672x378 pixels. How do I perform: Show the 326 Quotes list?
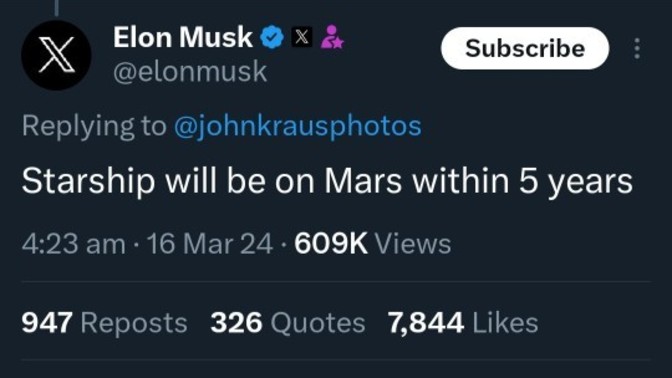pos(288,322)
